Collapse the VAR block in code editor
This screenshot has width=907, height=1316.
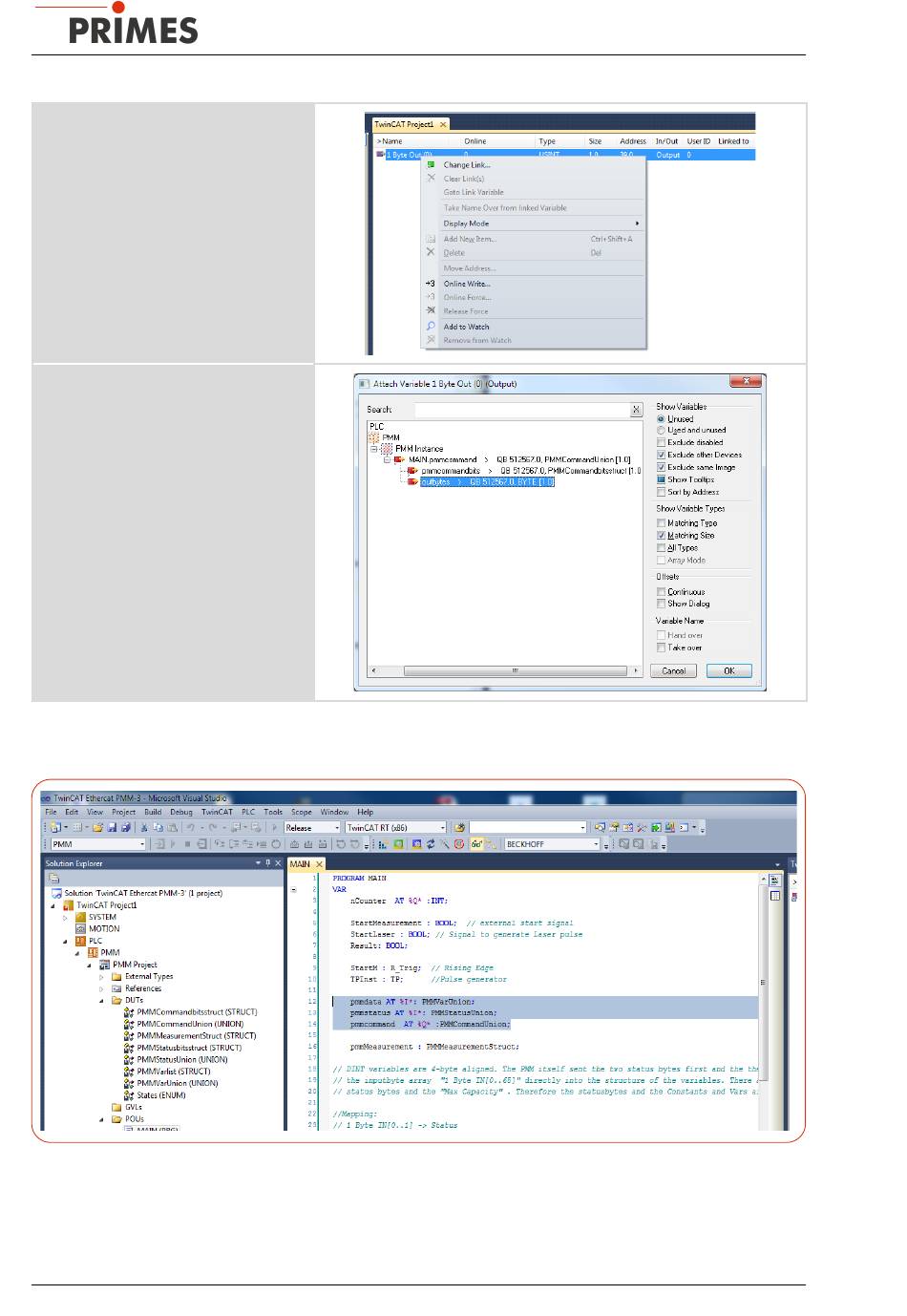coord(294,889)
